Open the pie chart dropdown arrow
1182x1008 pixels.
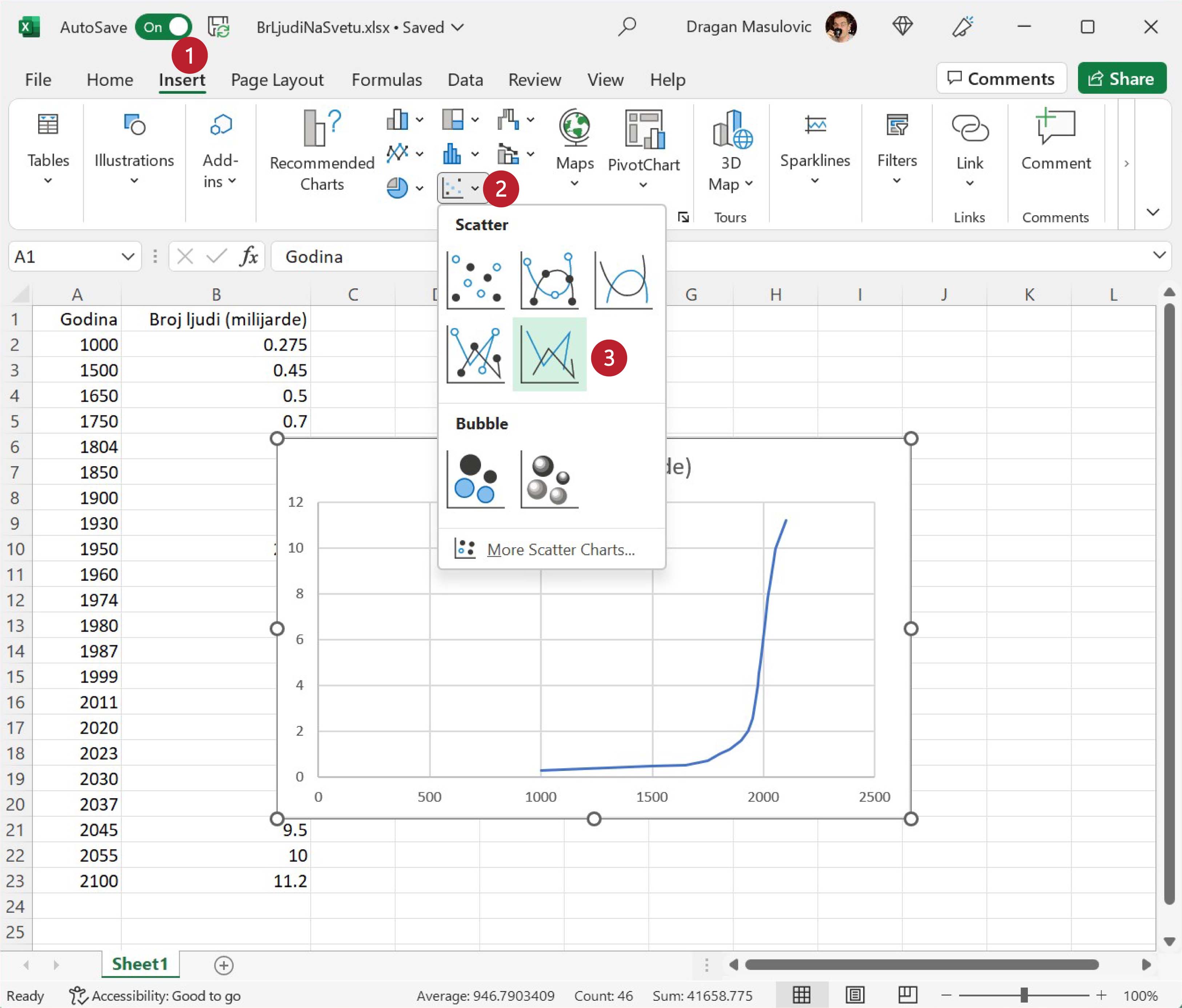(419, 188)
